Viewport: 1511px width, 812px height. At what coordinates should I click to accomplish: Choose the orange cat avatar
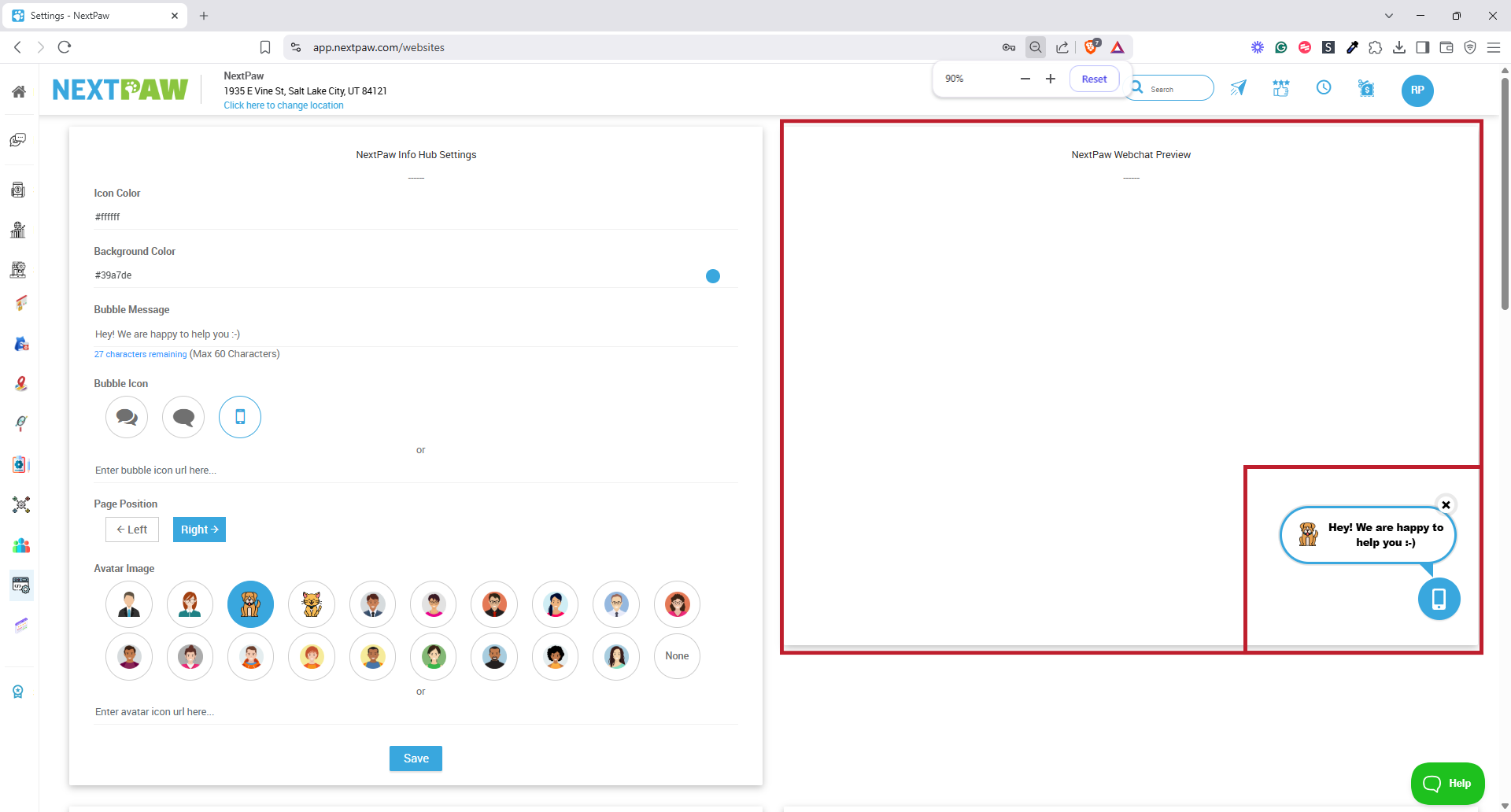pyautogui.click(x=312, y=604)
